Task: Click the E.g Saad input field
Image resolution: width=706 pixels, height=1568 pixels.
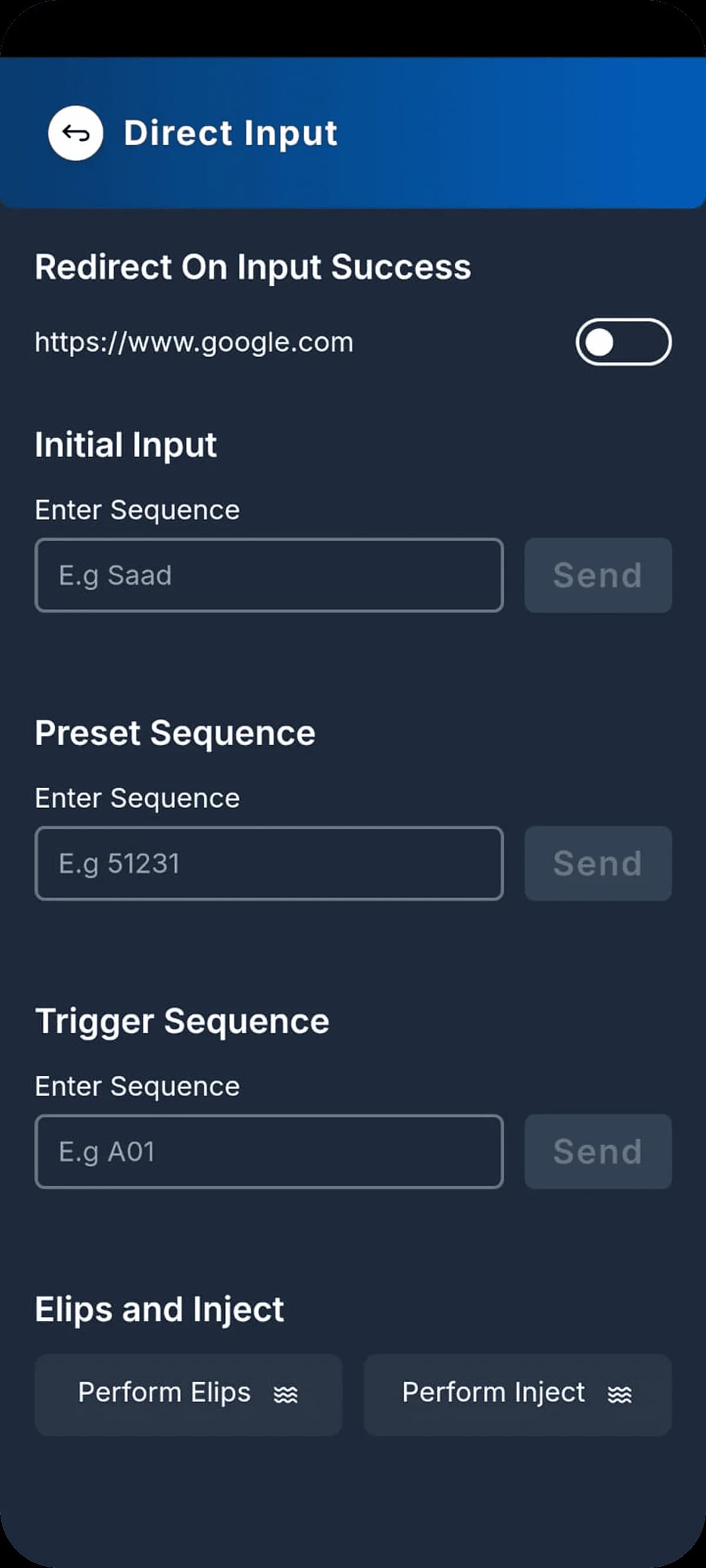Action: click(270, 575)
